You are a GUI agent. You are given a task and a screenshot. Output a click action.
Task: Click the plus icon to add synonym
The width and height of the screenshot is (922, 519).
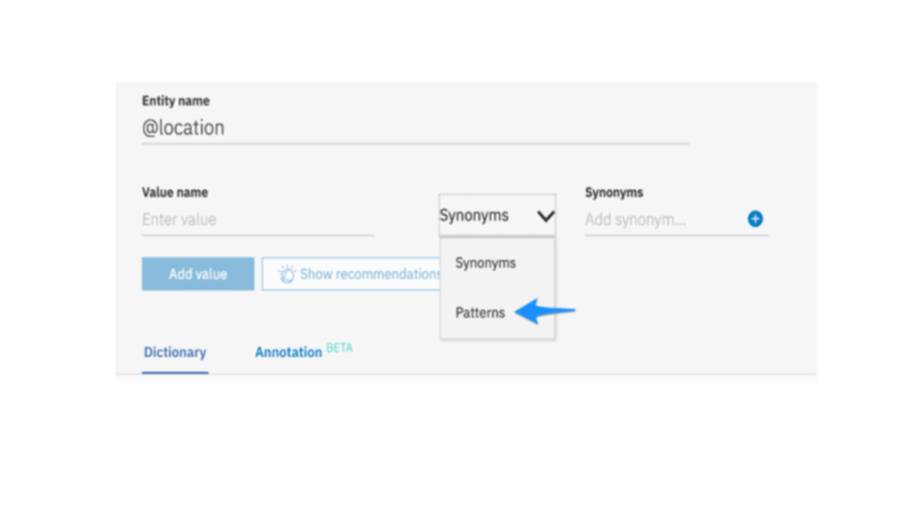point(755,219)
